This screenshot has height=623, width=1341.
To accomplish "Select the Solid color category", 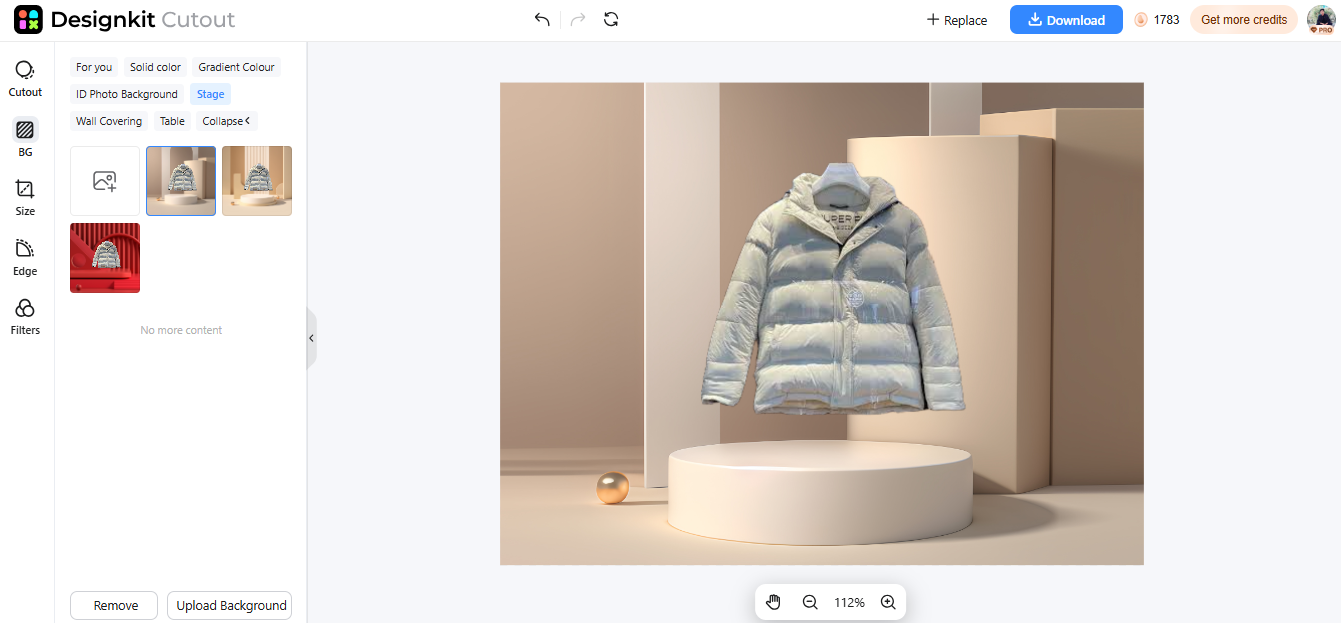I will coord(155,67).
